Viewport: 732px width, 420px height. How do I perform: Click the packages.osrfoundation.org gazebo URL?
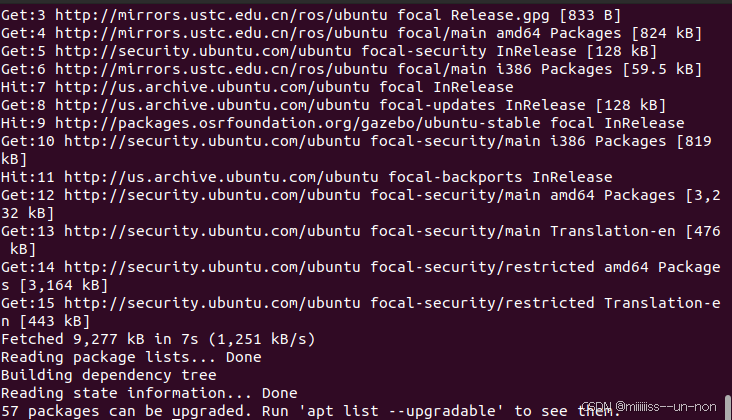pos(298,124)
